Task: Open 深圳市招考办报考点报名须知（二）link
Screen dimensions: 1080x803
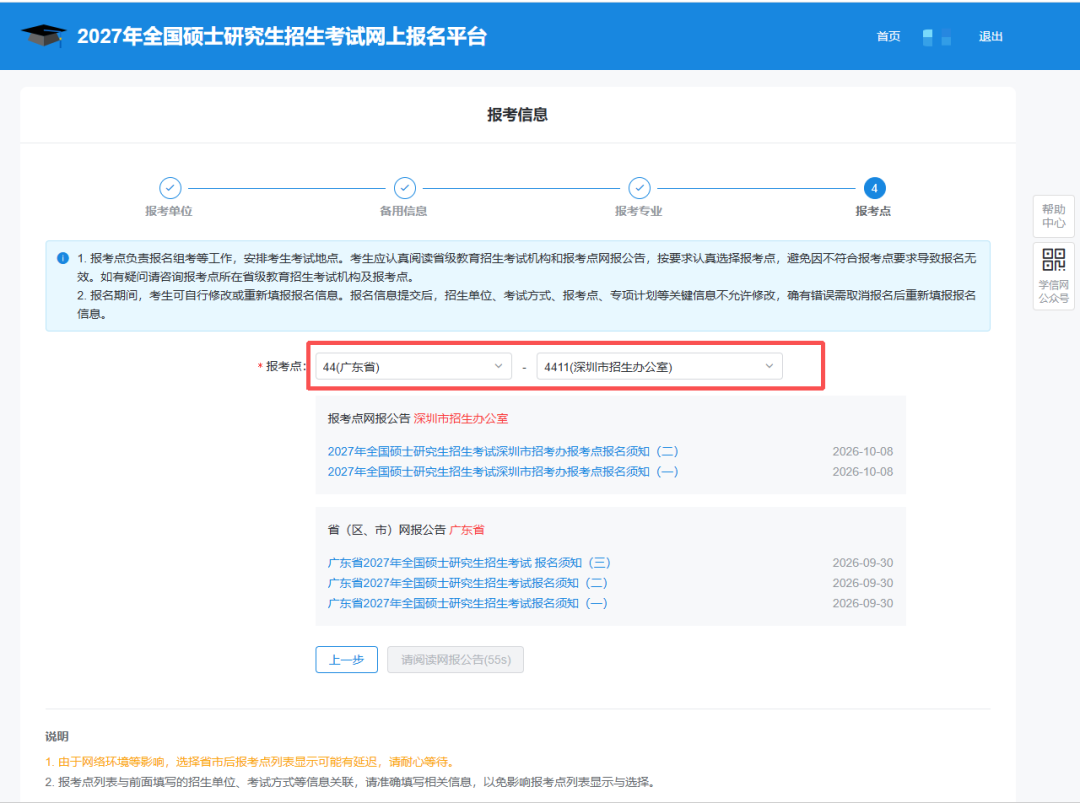Action: [503, 452]
